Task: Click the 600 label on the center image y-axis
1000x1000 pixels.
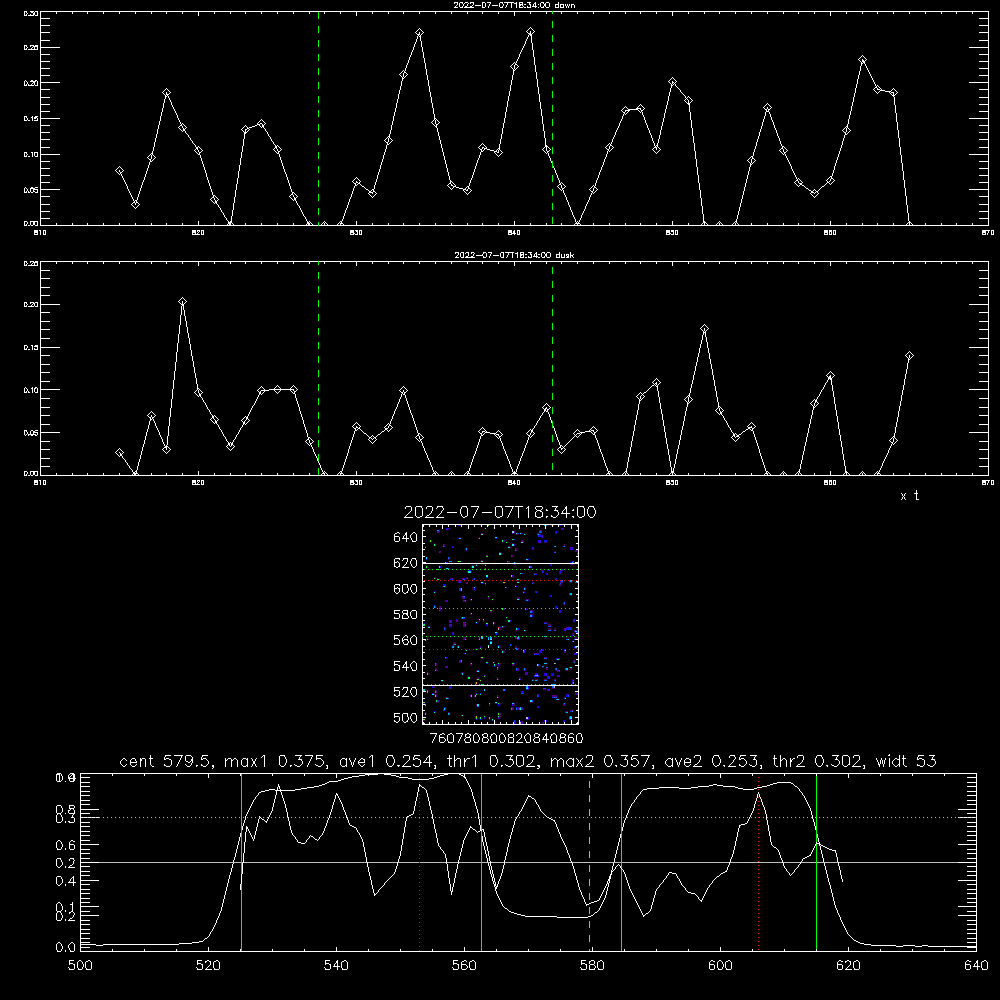Action: (406, 589)
